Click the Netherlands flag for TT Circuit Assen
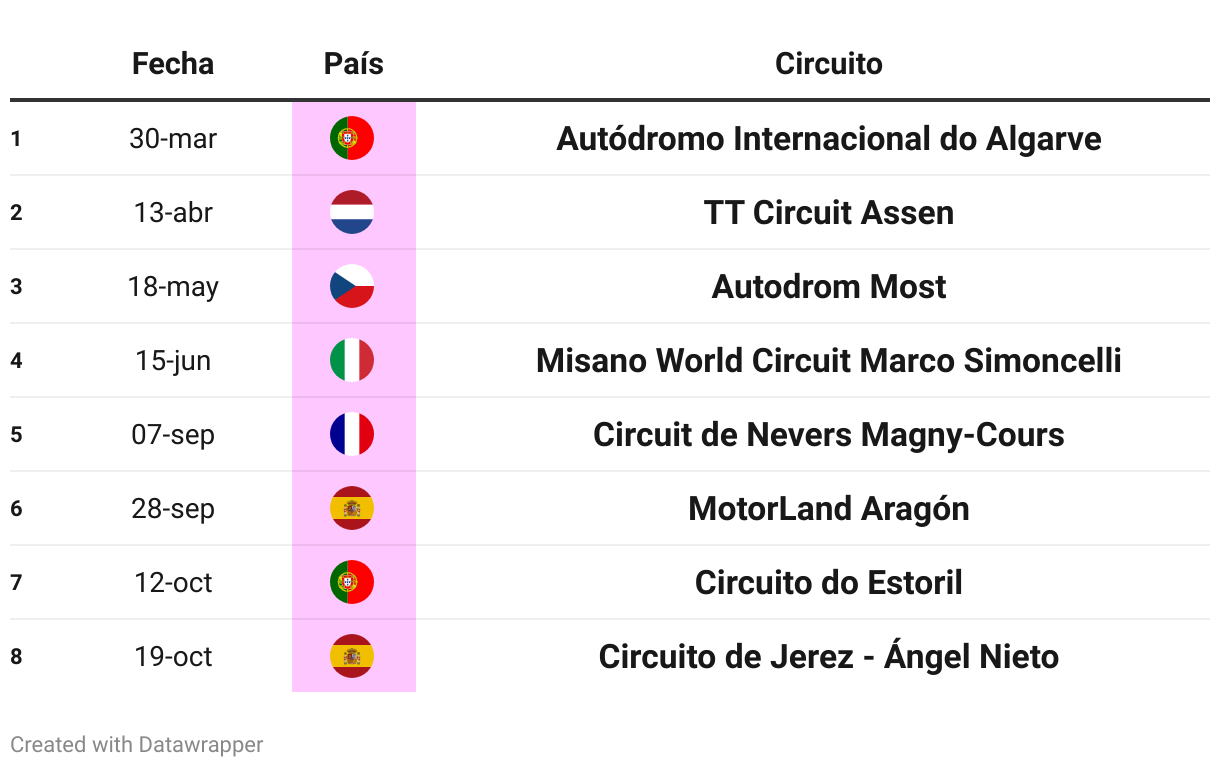This screenshot has width=1220, height=768. pos(352,212)
